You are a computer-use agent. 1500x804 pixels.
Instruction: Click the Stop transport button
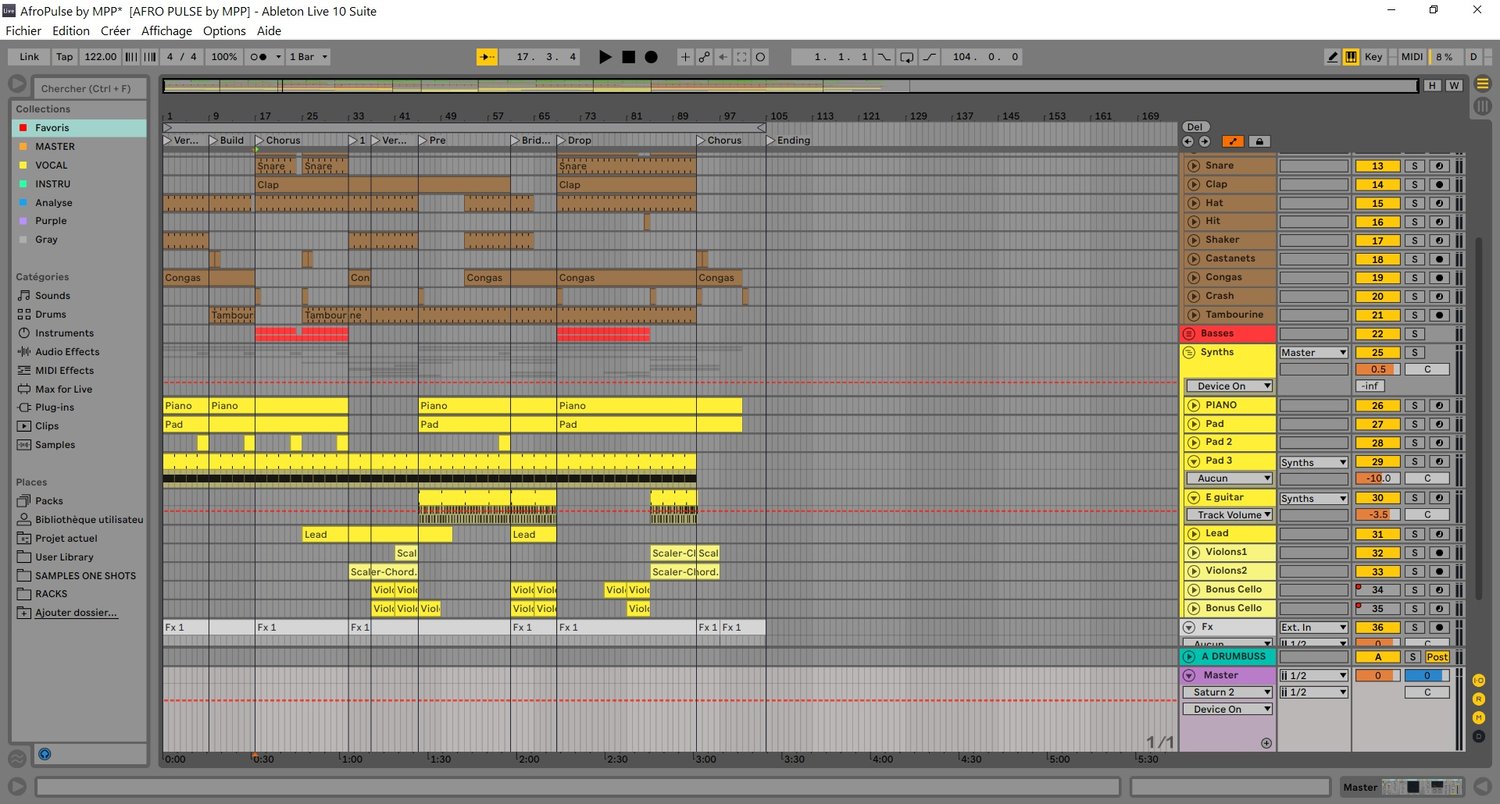628,57
